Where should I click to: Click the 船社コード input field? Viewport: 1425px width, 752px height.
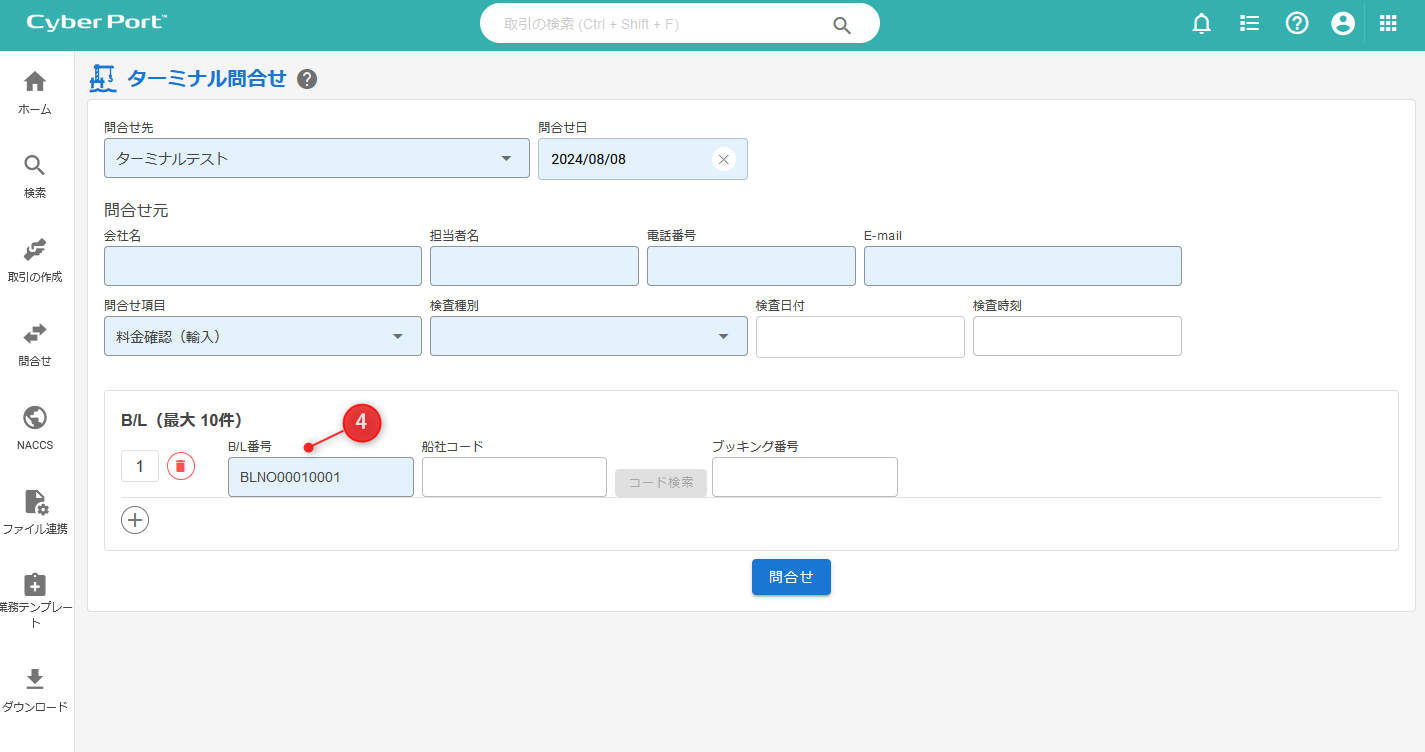pyautogui.click(x=514, y=477)
